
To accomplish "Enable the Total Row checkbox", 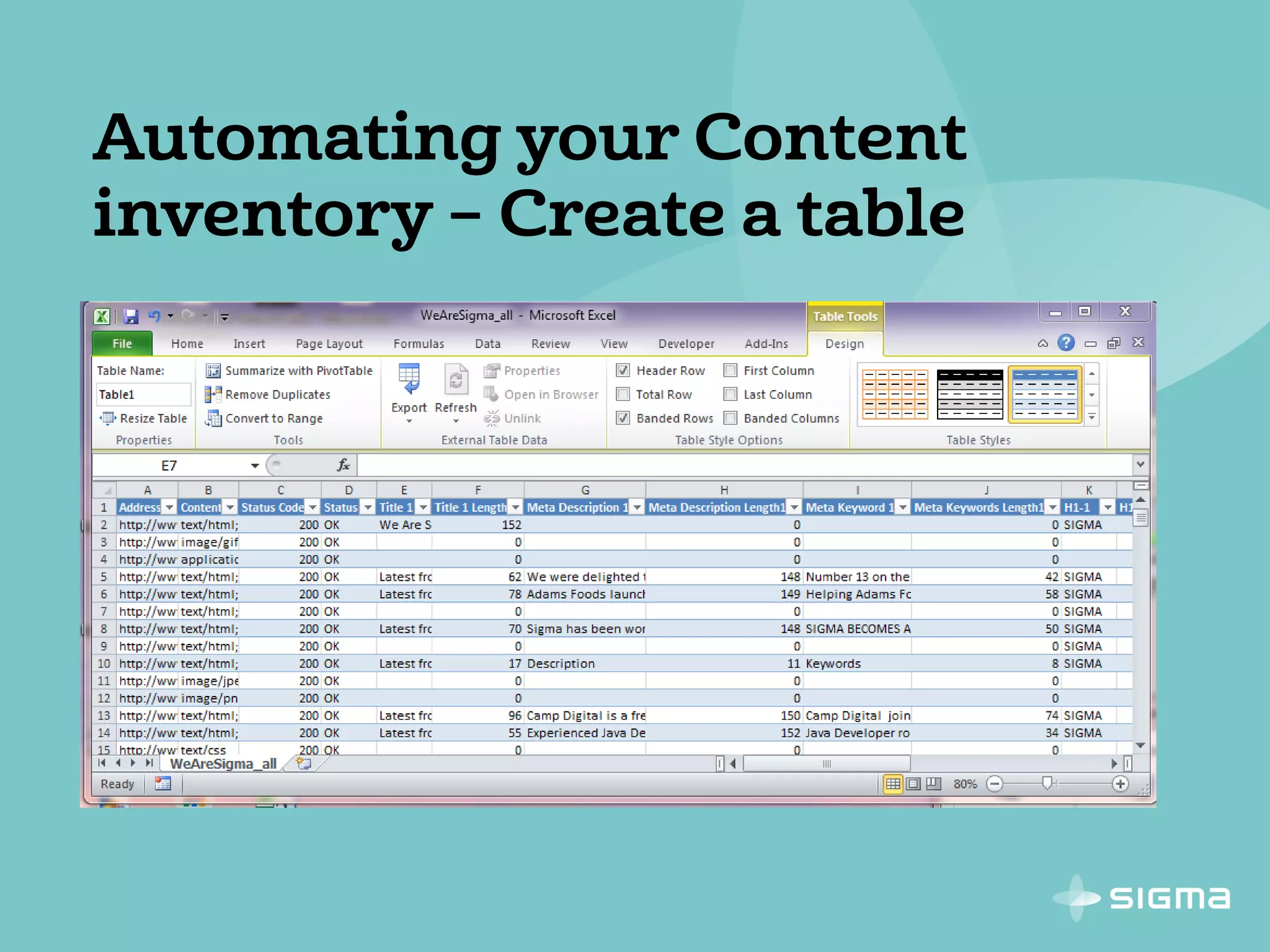I will pyautogui.click(x=623, y=395).
